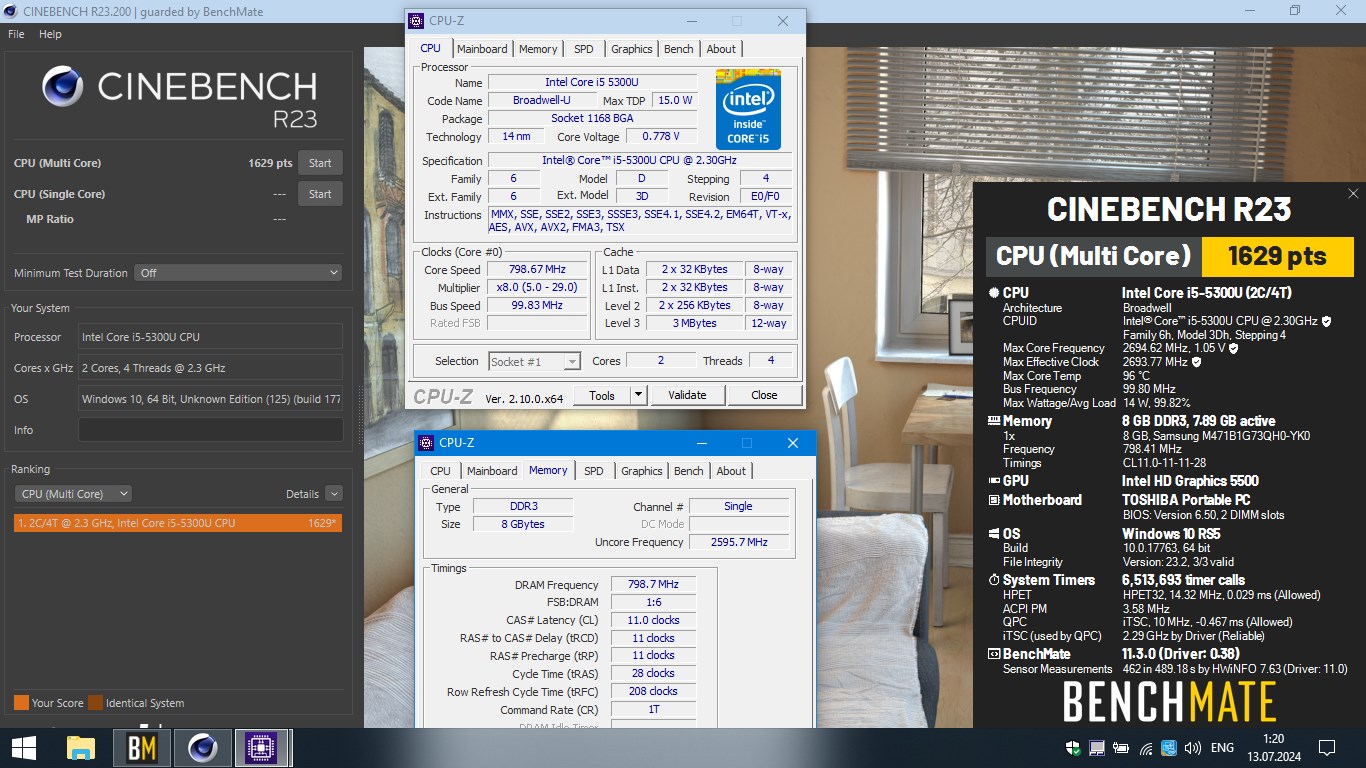Click the Tools button in CPU-Z
Image resolution: width=1366 pixels, height=768 pixels.
coord(602,395)
